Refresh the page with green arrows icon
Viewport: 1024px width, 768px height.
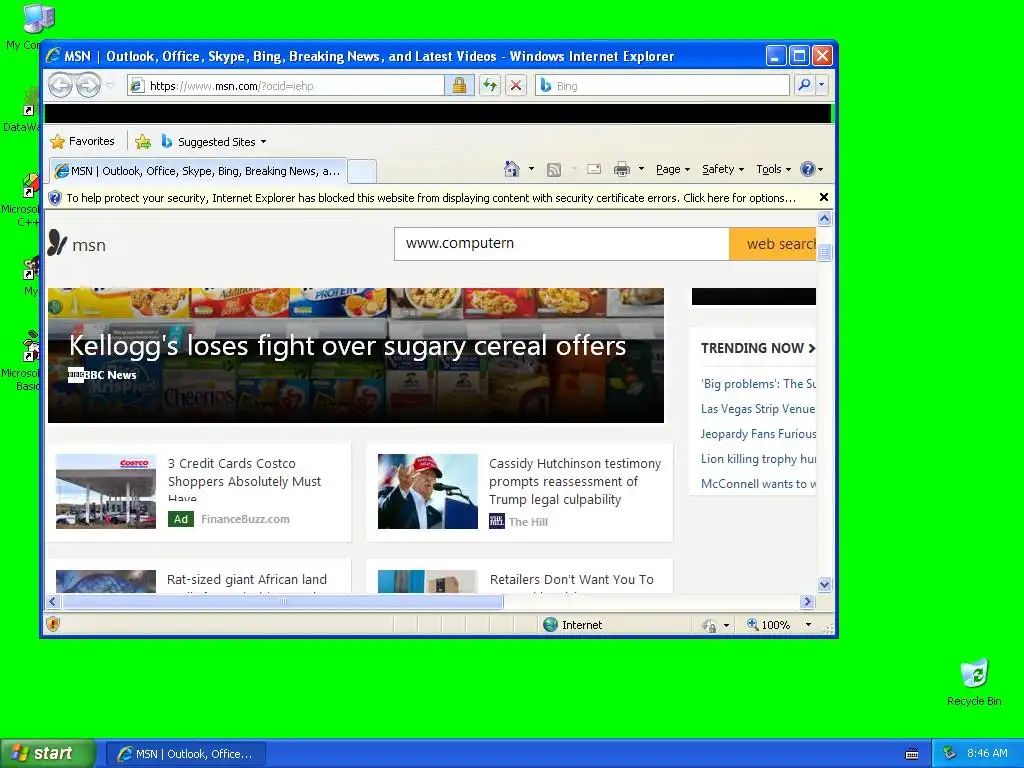(x=489, y=86)
